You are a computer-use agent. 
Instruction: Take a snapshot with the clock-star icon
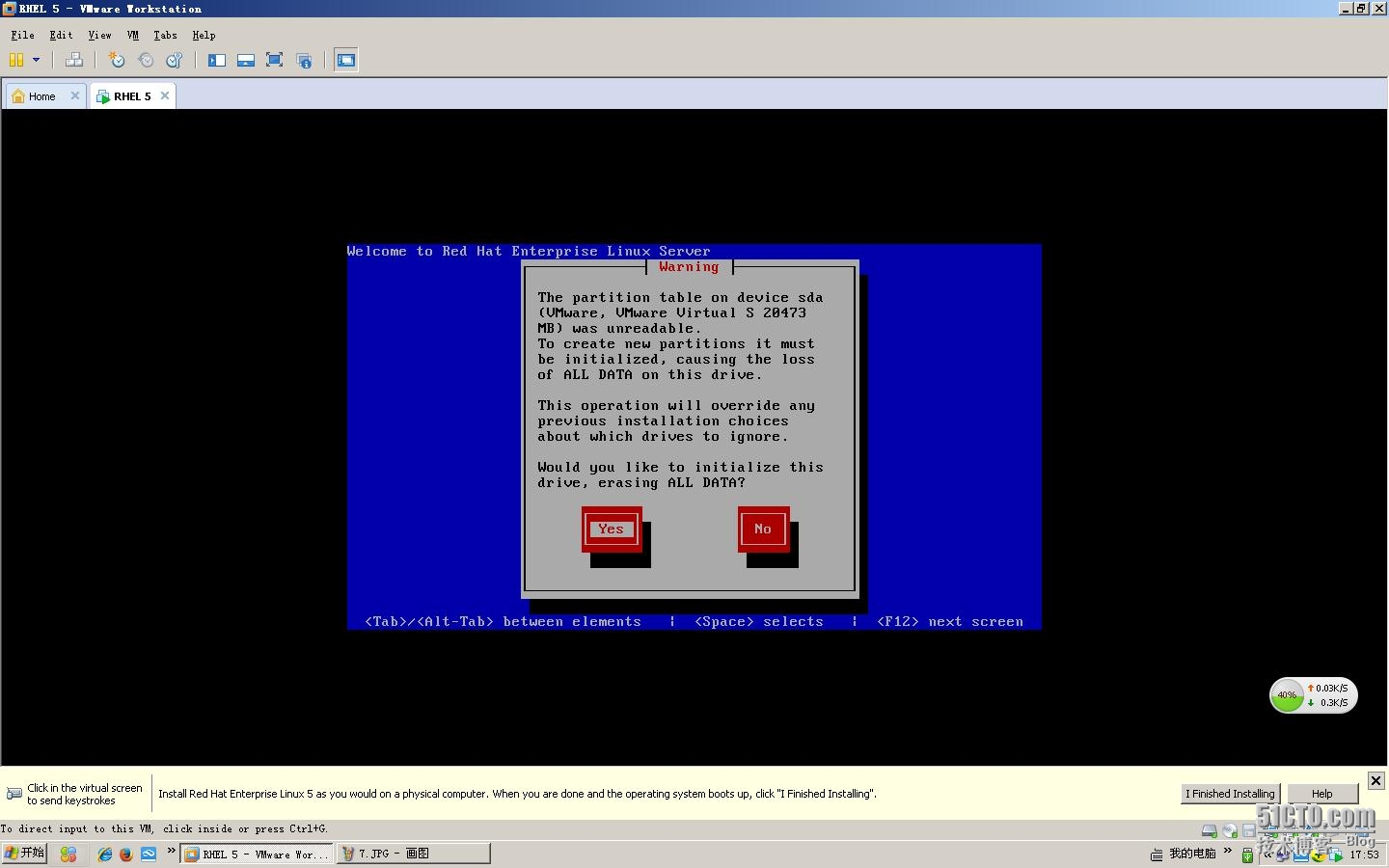click(x=117, y=60)
